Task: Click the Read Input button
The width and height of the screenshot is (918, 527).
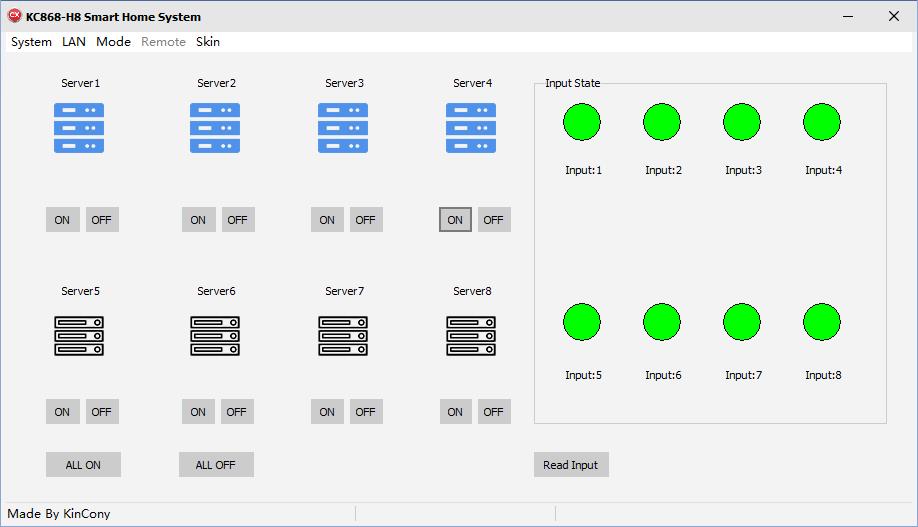Action: 571,465
